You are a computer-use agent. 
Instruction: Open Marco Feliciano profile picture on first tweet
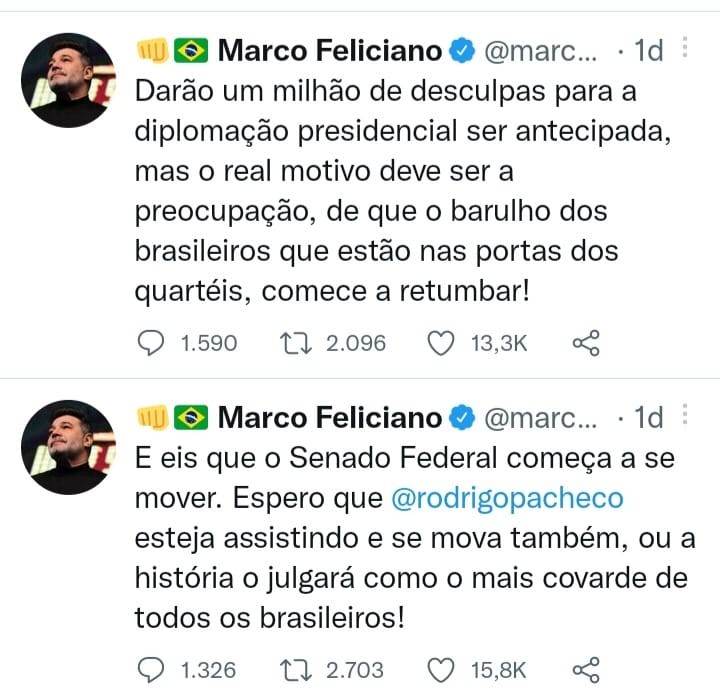68,80
